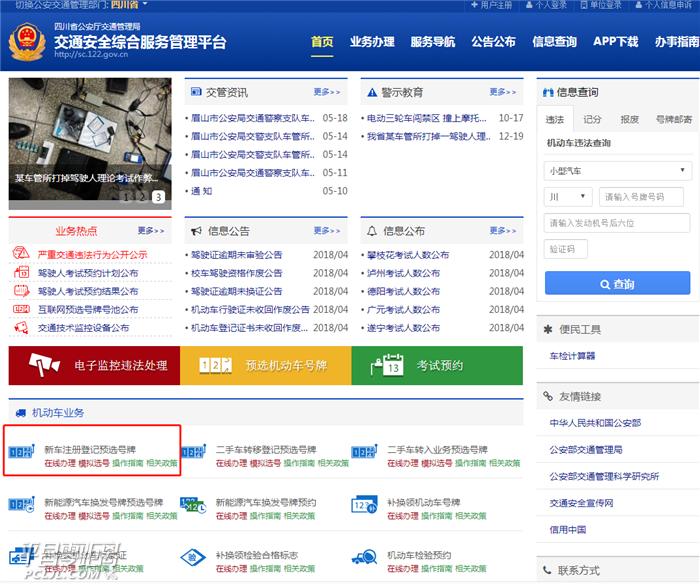
Task: Switch to 违法 query tab
Action: point(554,119)
